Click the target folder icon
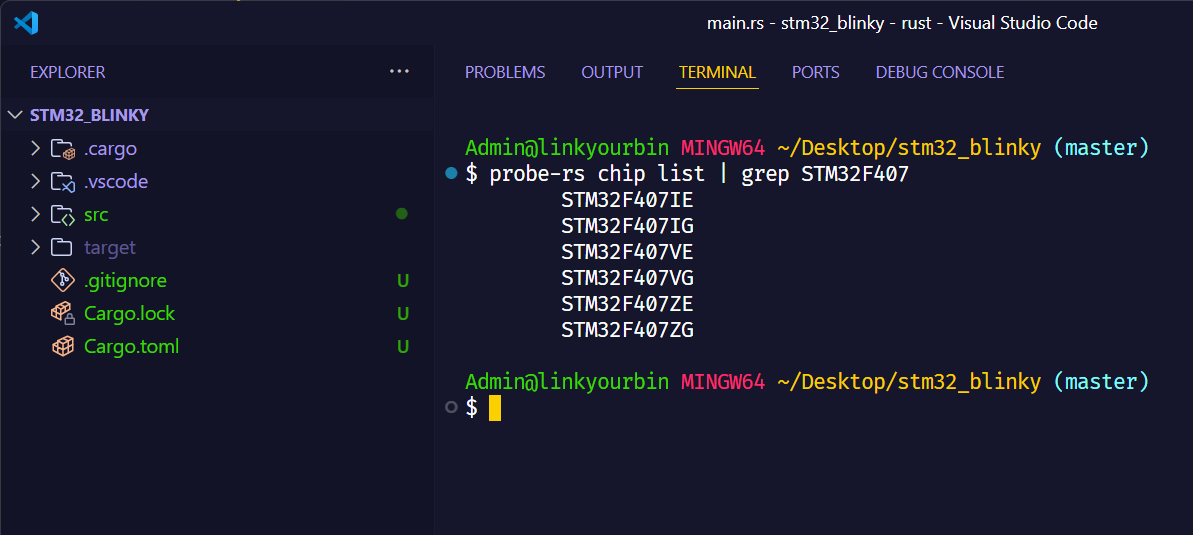 [63, 248]
